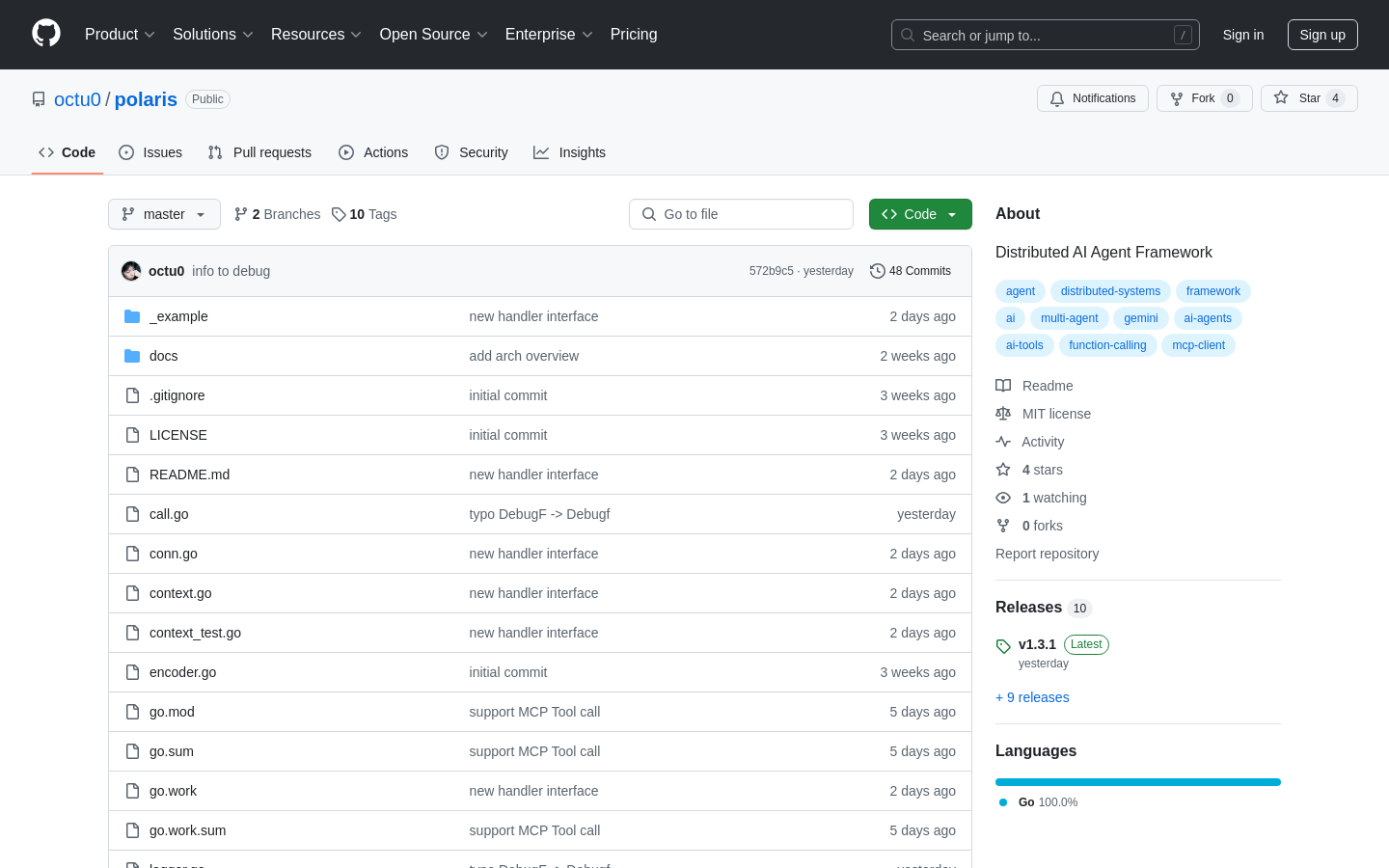Image resolution: width=1389 pixels, height=868 pixels.
Task: Open the 2 Branches list
Action: (278, 214)
